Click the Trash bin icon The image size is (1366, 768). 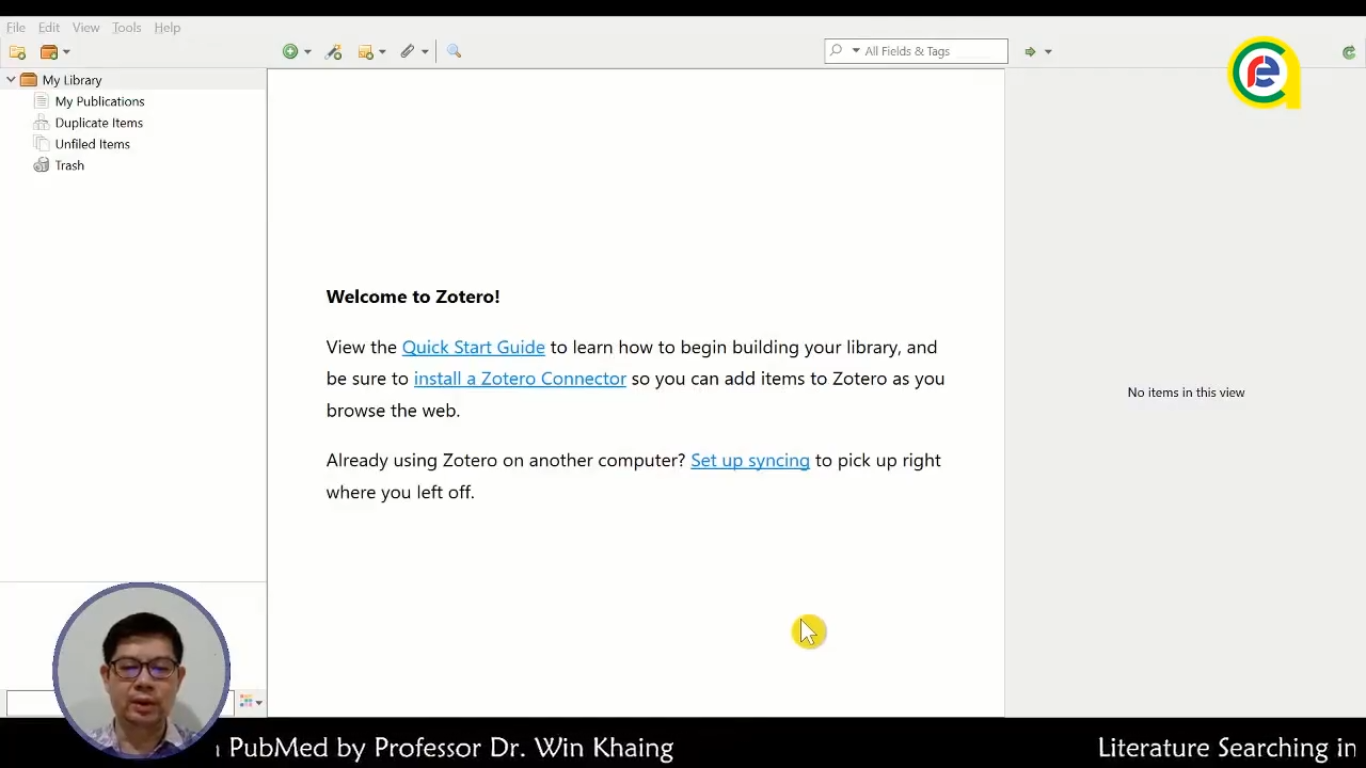[x=41, y=165]
